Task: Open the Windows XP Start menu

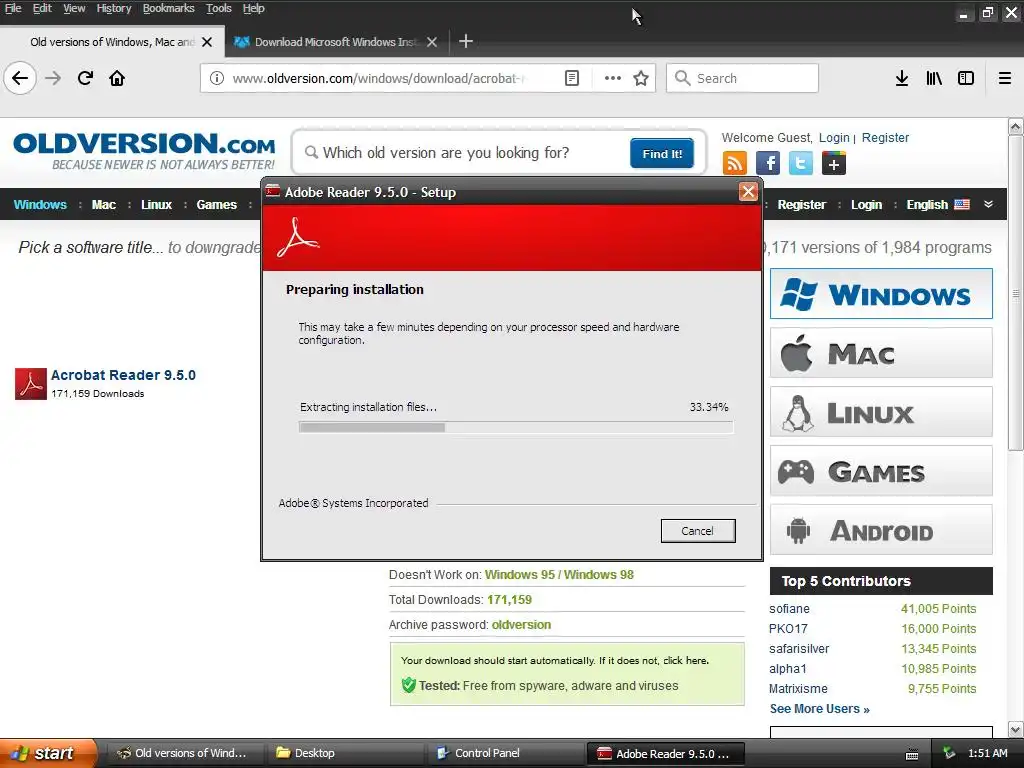Action: [x=48, y=753]
